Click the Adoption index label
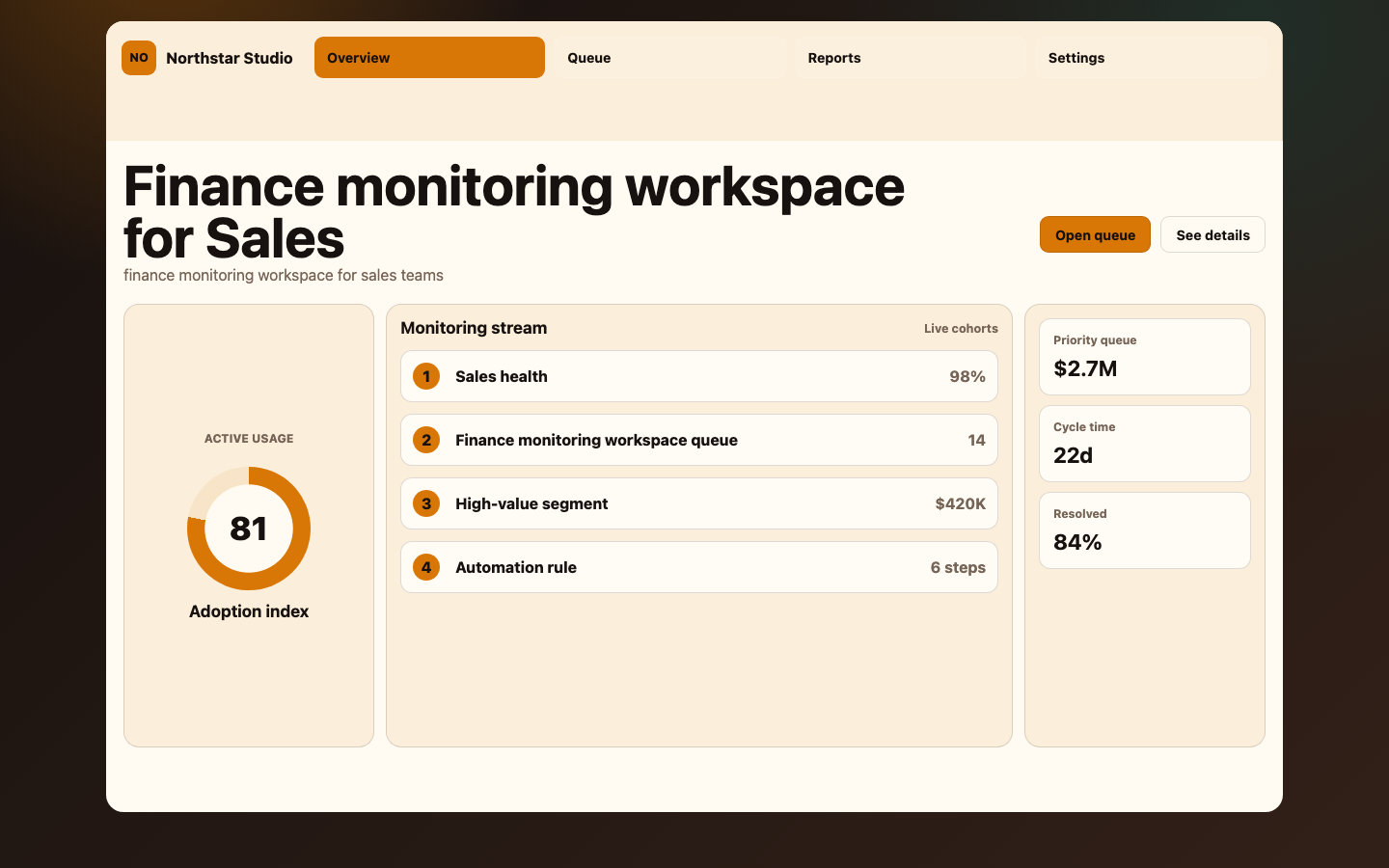Screen dimensions: 1389x868 point(249,611)
